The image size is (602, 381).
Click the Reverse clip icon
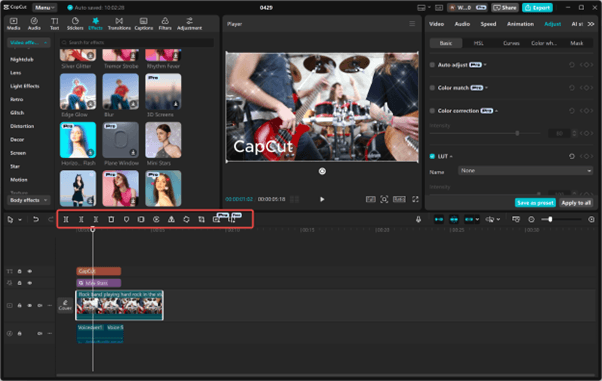156,219
